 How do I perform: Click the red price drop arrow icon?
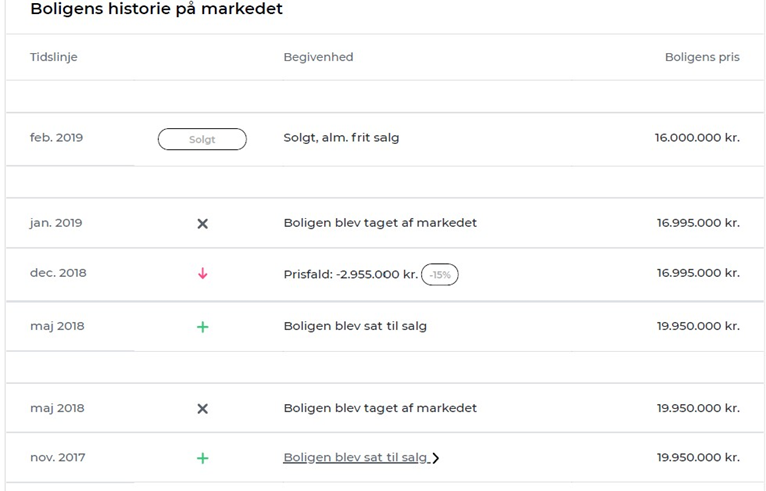[202, 273]
